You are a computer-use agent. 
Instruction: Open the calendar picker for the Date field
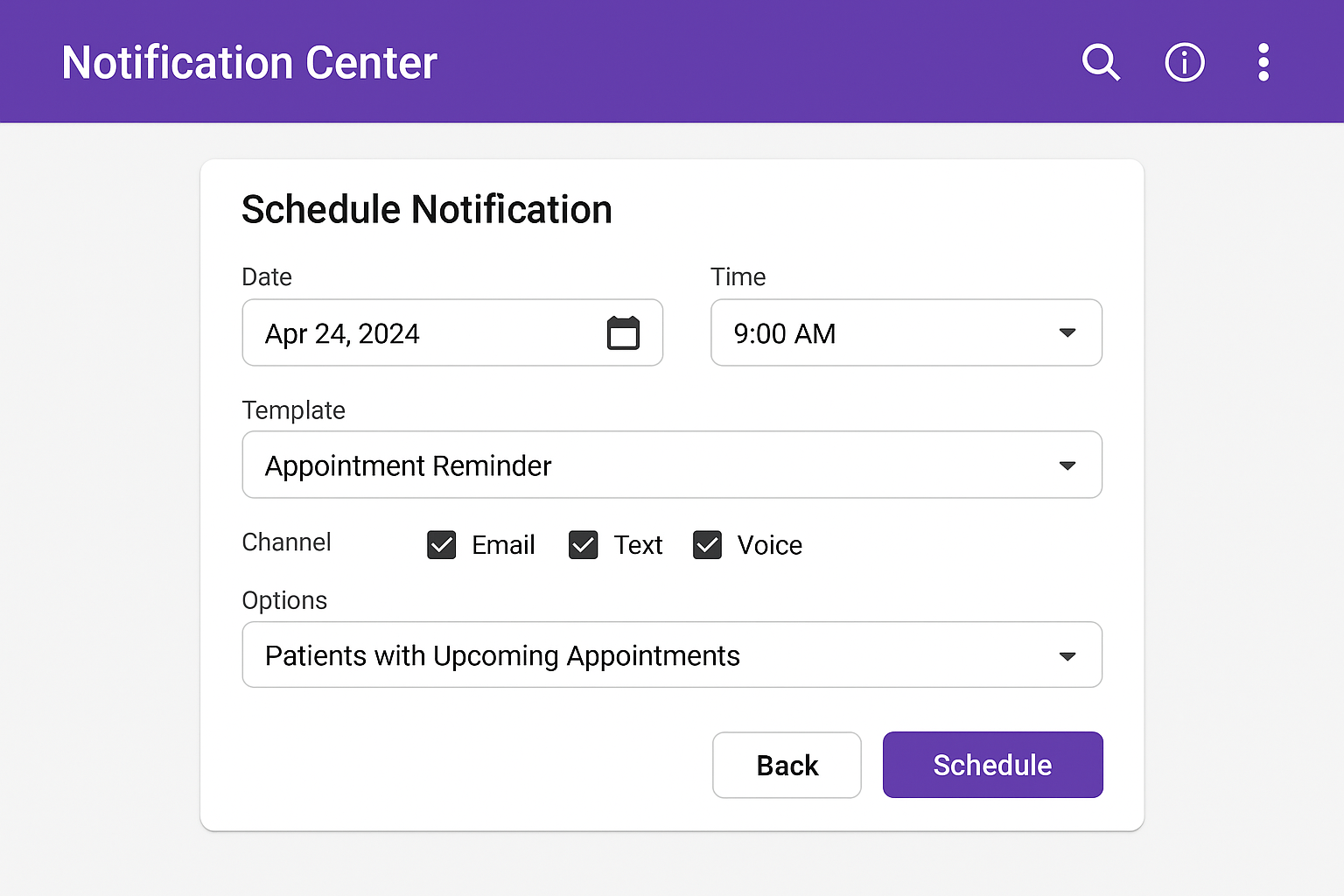pos(623,332)
